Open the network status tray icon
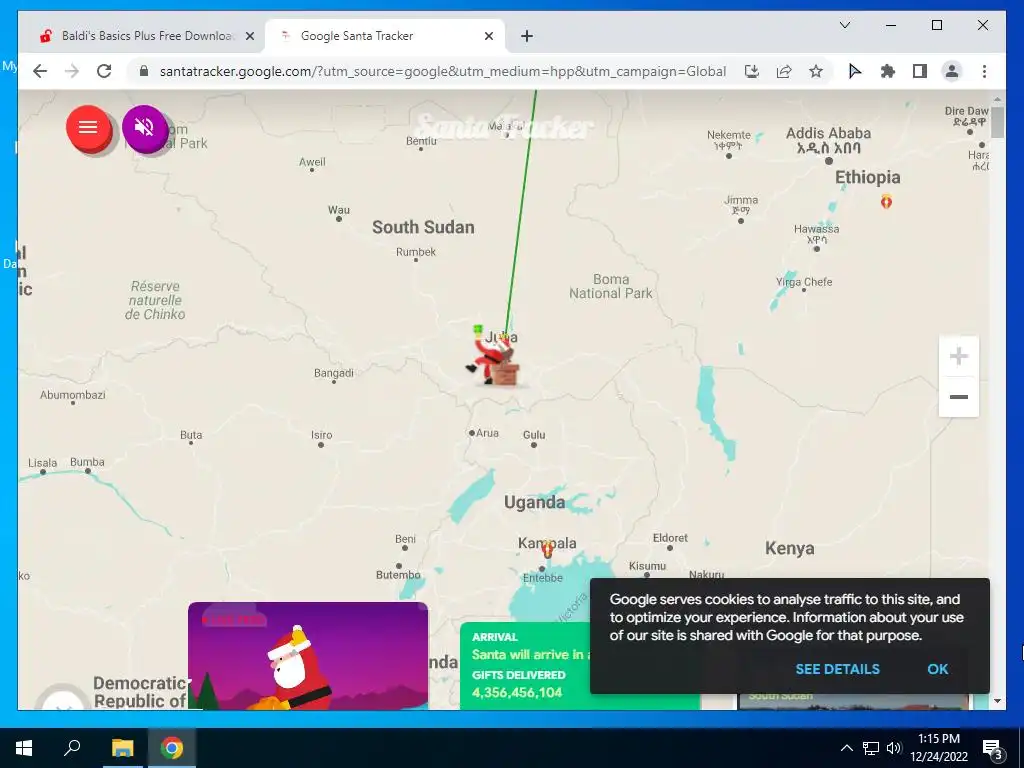This screenshot has width=1024, height=768. click(x=871, y=748)
